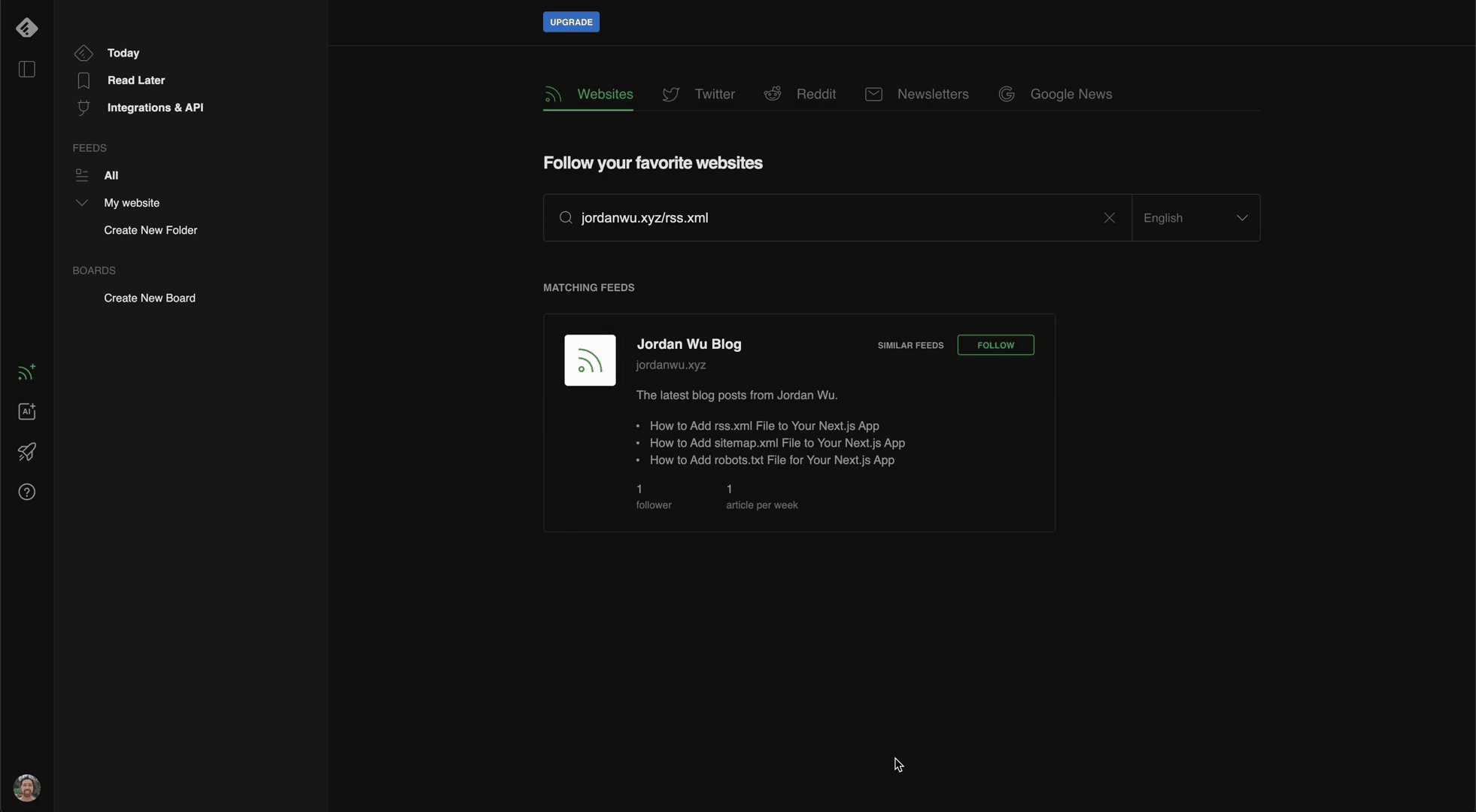Open the Jordan Wu Blog title

point(689,344)
